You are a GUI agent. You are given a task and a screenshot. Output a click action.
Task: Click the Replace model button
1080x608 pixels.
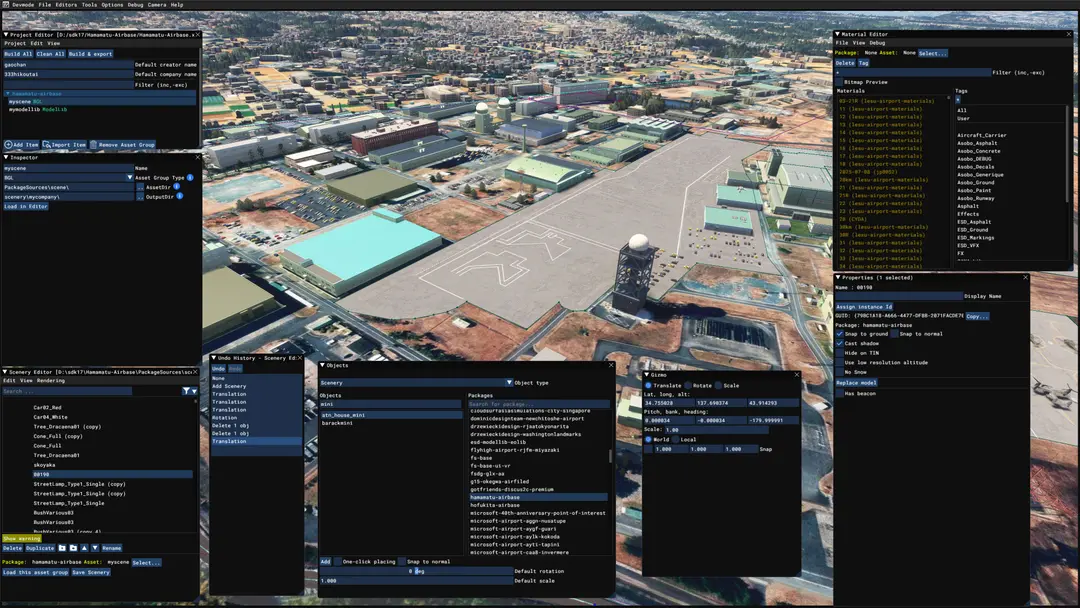(856, 383)
